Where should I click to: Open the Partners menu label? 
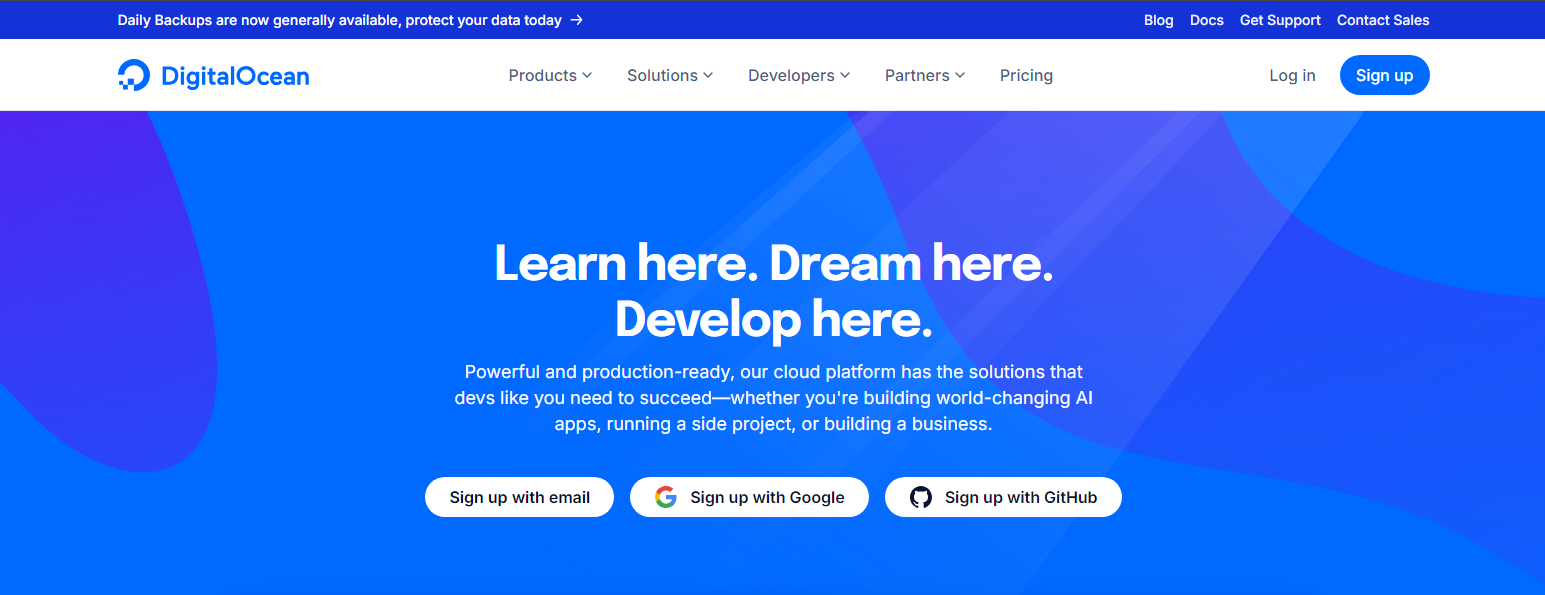(x=917, y=75)
